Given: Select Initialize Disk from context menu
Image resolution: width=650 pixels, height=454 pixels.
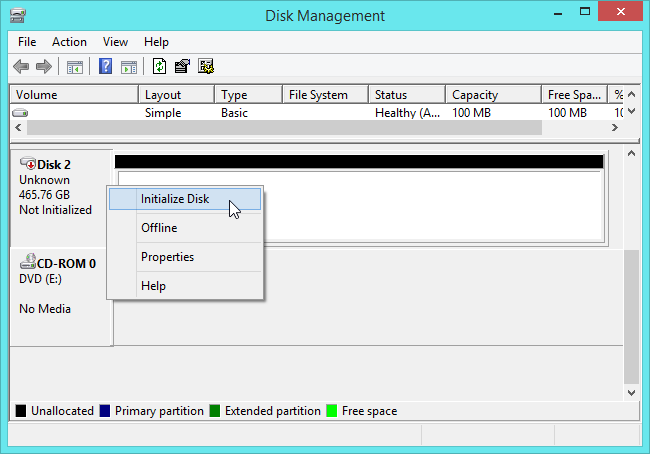Looking at the screenshot, I should pyautogui.click(x=175, y=199).
